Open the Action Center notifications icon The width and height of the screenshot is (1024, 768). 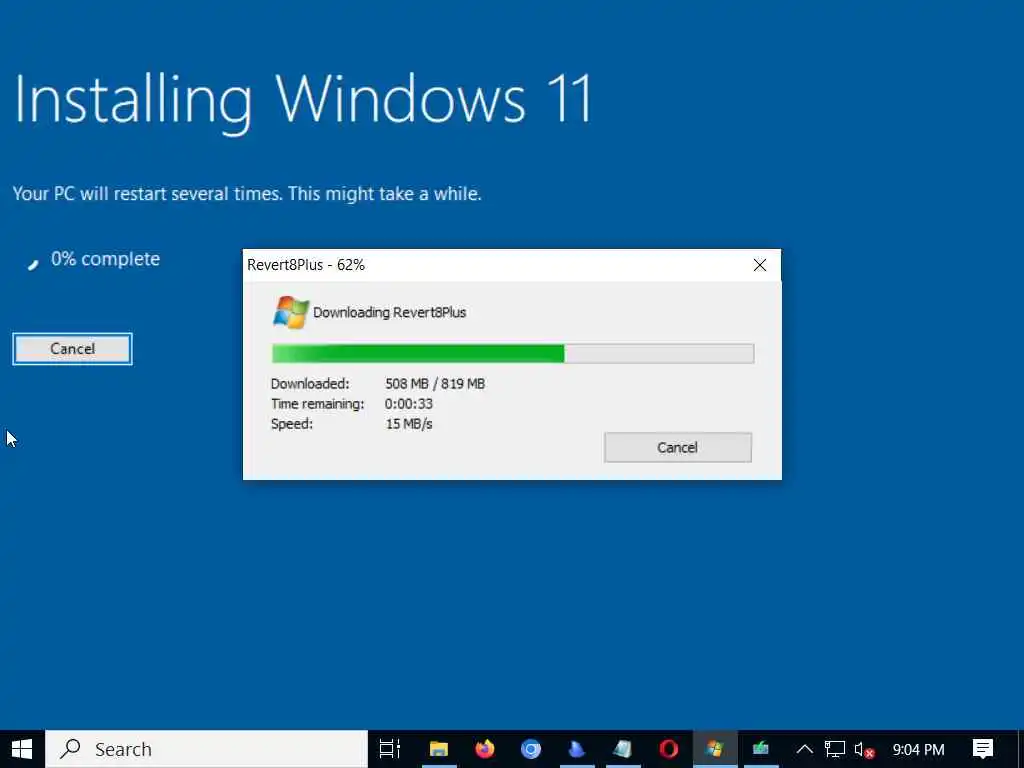(983, 749)
